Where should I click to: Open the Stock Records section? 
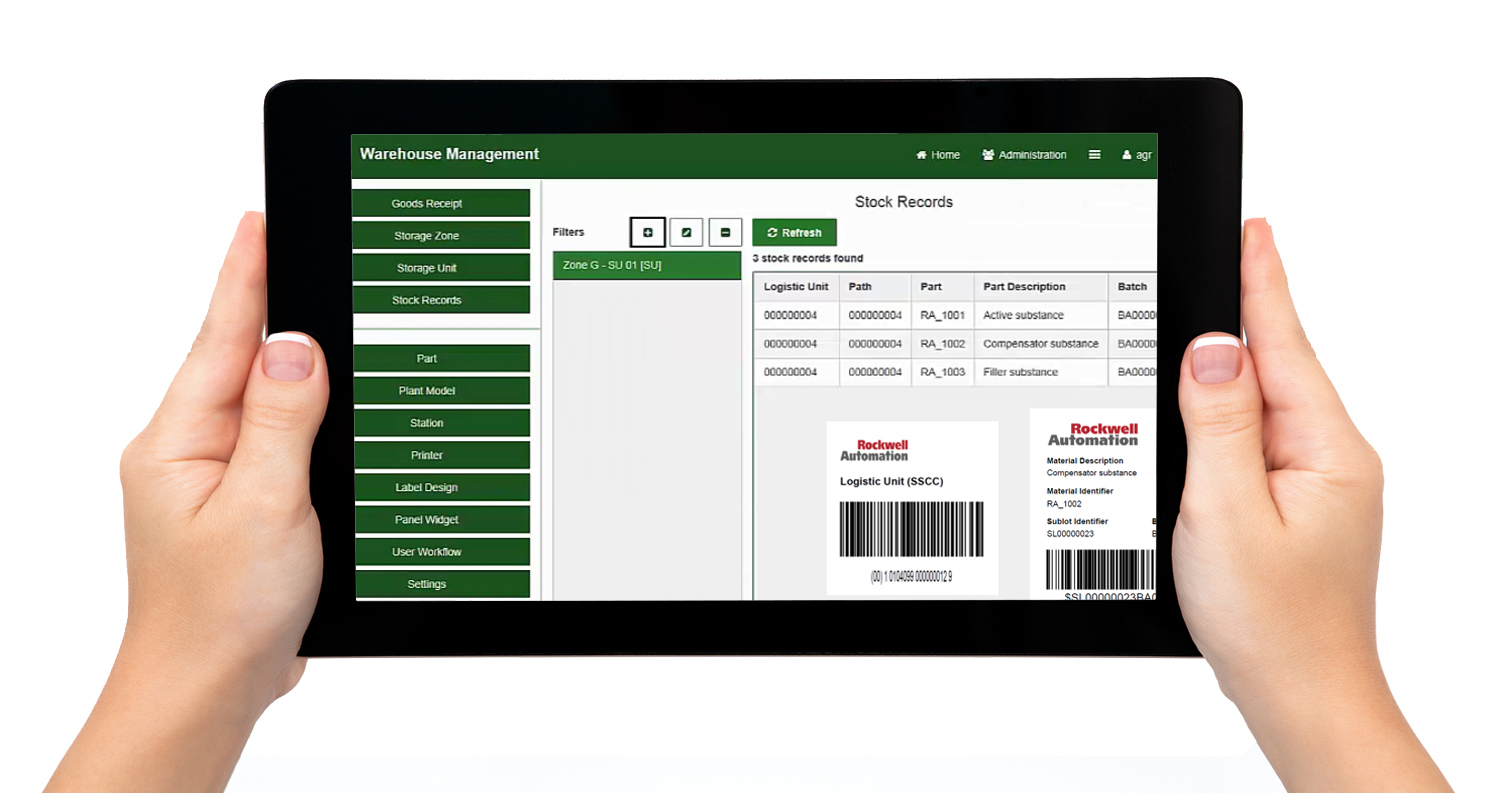point(441,299)
